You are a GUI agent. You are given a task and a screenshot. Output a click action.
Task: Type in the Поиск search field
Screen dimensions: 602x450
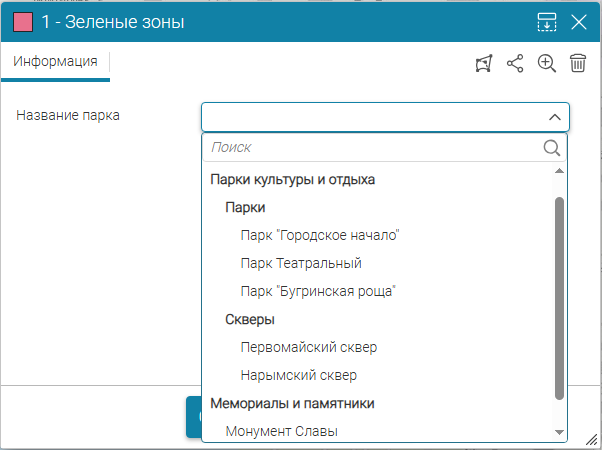click(372, 148)
